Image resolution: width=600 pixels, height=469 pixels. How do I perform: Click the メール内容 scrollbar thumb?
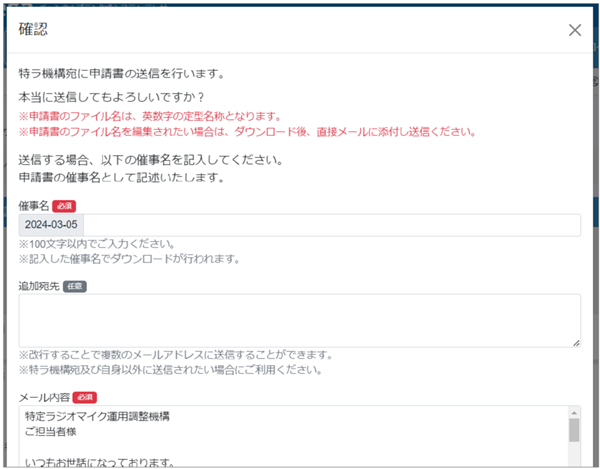pyautogui.click(x=574, y=430)
